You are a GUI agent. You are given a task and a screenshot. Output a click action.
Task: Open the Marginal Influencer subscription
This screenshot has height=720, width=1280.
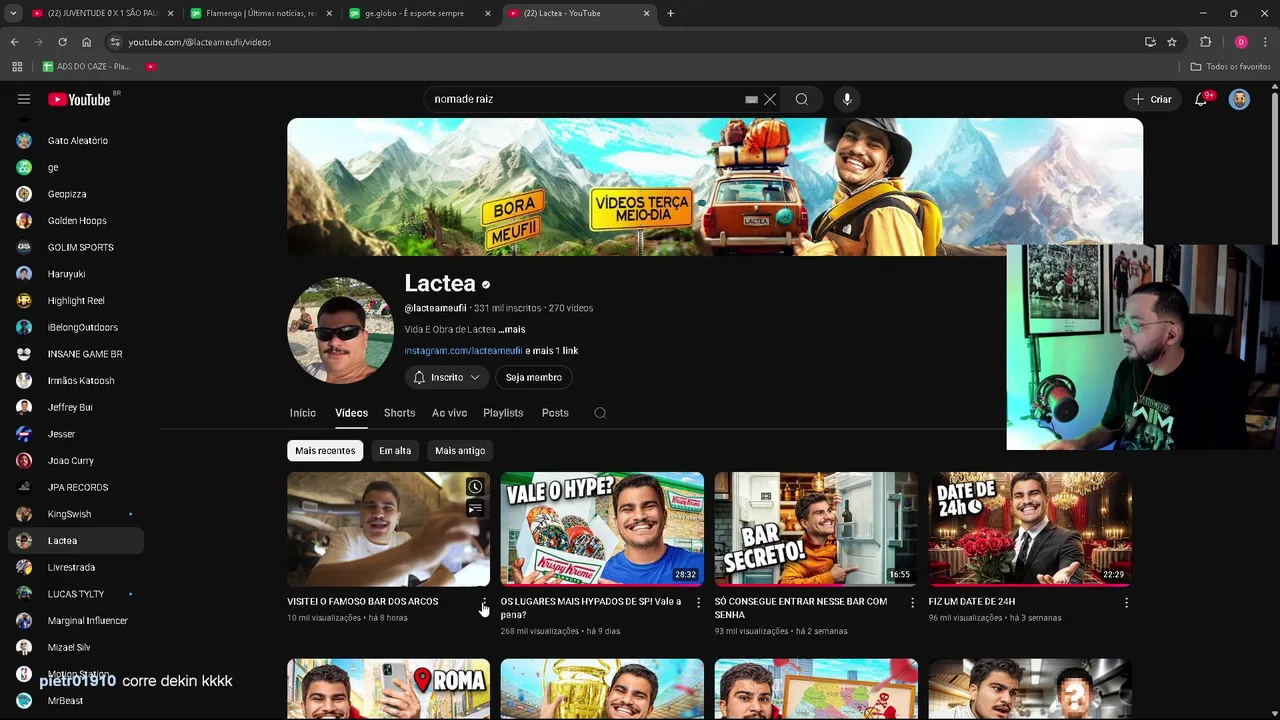(76, 621)
